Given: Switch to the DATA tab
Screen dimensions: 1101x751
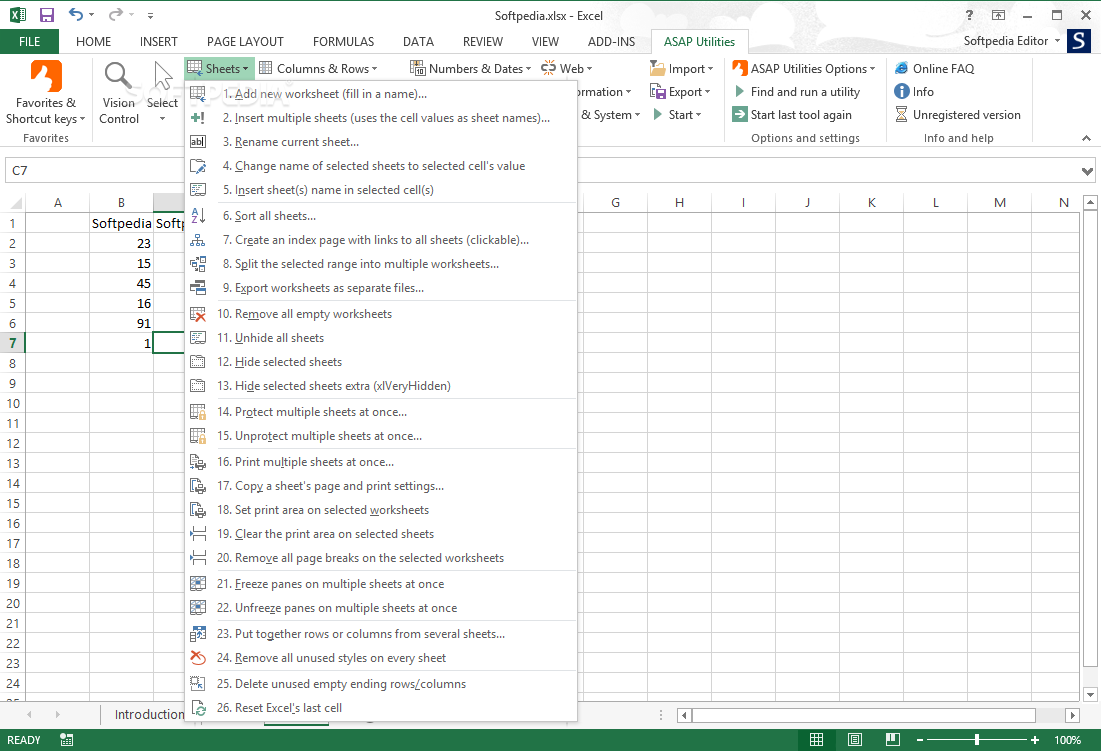Looking at the screenshot, I should [x=418, y=41].
